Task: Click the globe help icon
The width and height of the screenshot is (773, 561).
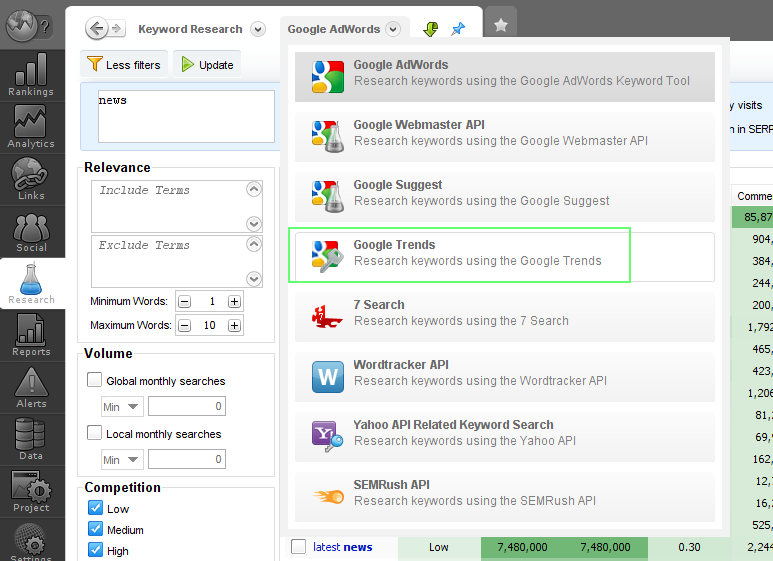Action: (28, 24)
